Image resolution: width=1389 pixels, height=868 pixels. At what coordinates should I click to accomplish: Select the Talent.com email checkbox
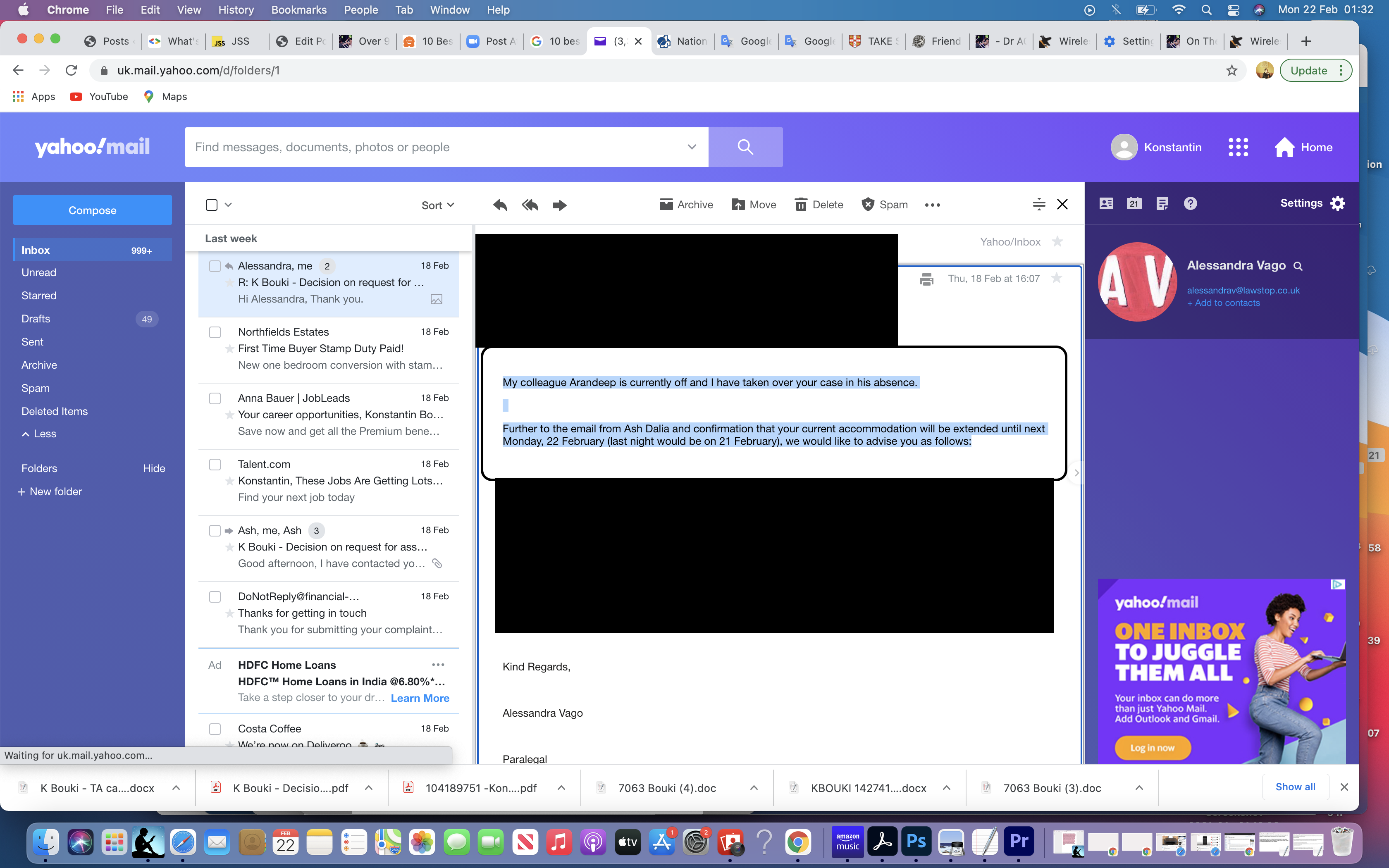215,465
